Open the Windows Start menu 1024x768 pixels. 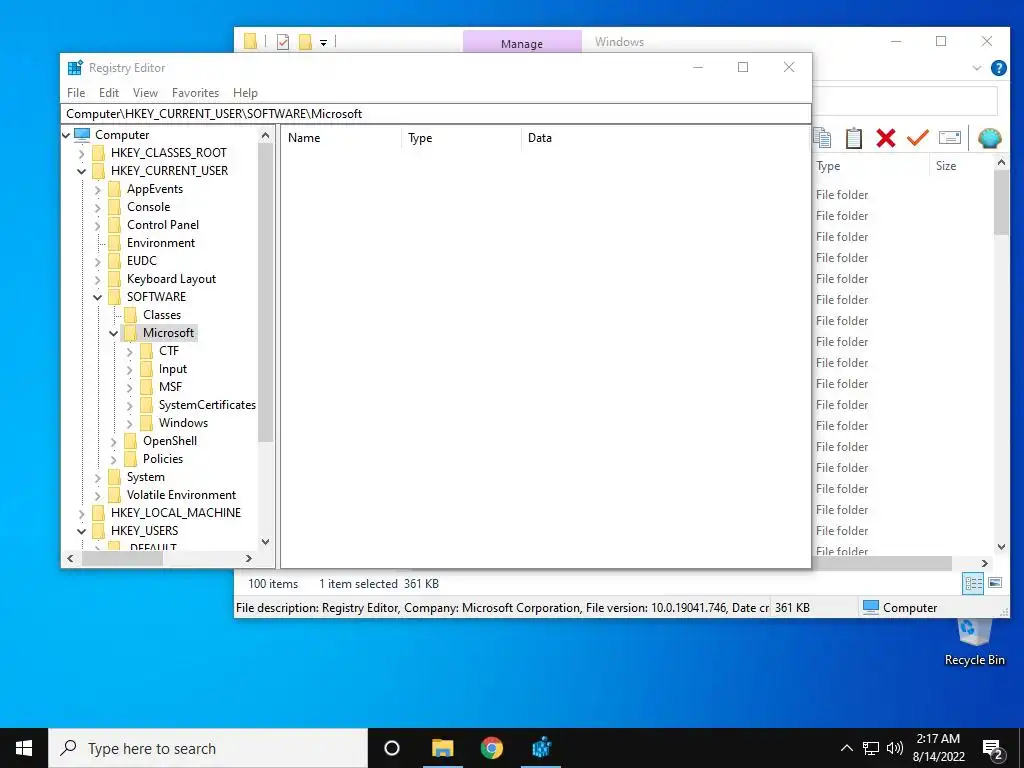click(24, 748)
